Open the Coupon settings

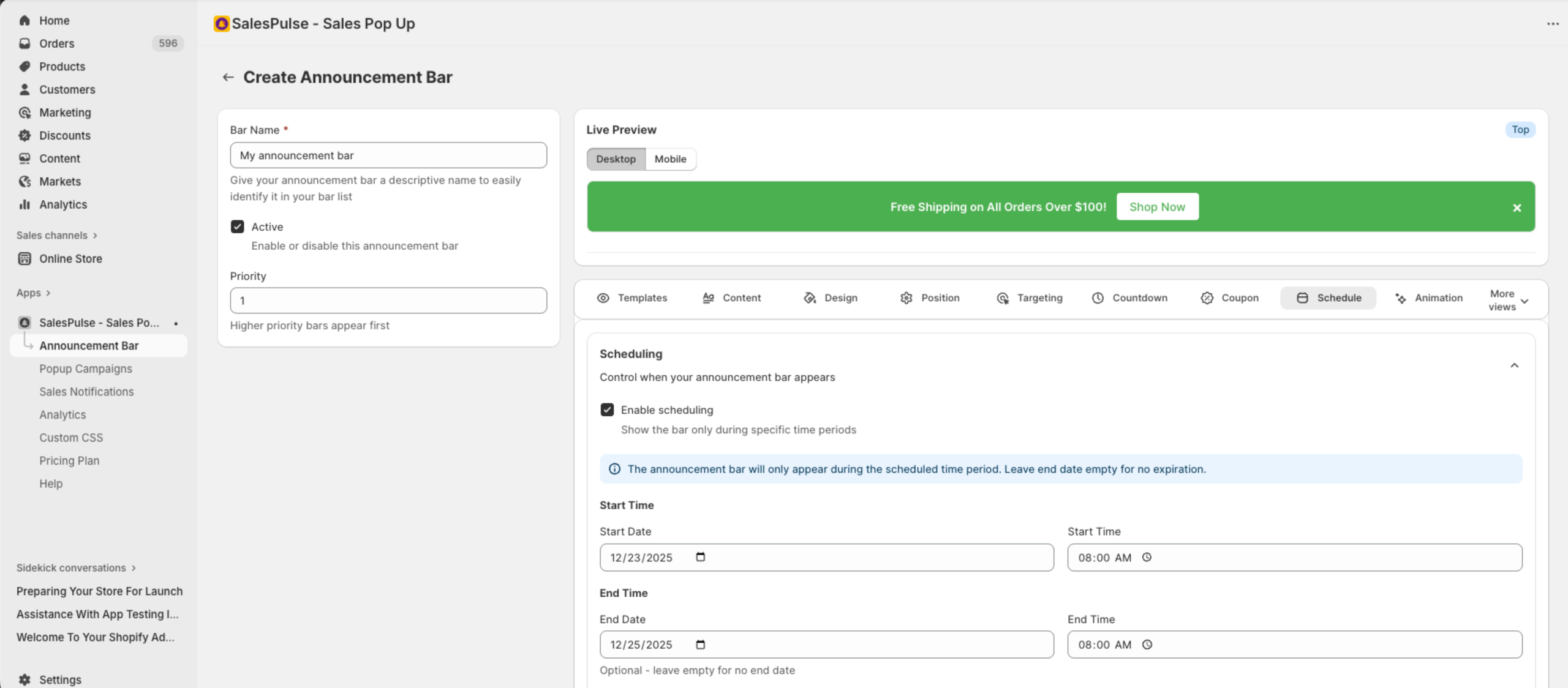click(x=1229, y=298)
